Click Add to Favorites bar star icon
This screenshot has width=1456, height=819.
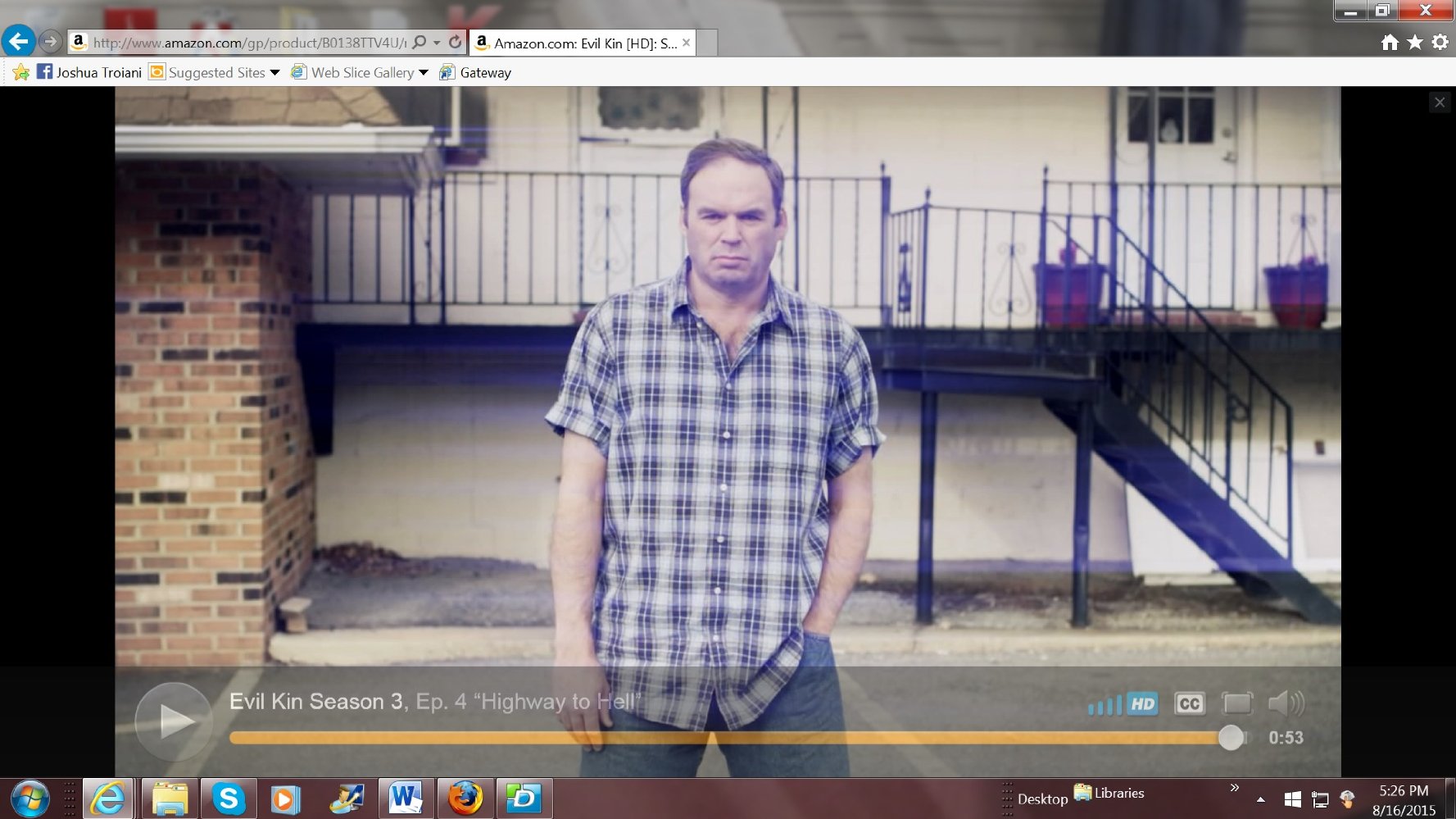21,73
